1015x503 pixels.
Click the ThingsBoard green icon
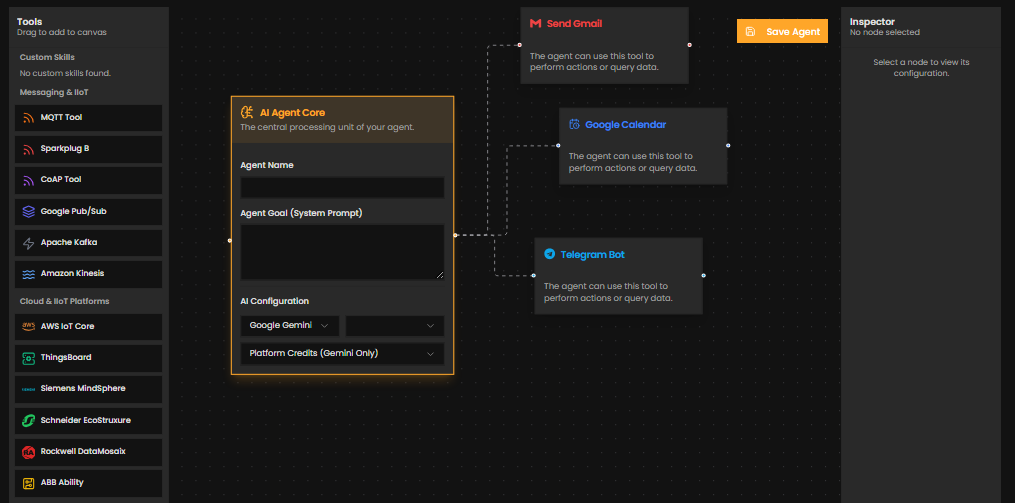pos(28,357)
